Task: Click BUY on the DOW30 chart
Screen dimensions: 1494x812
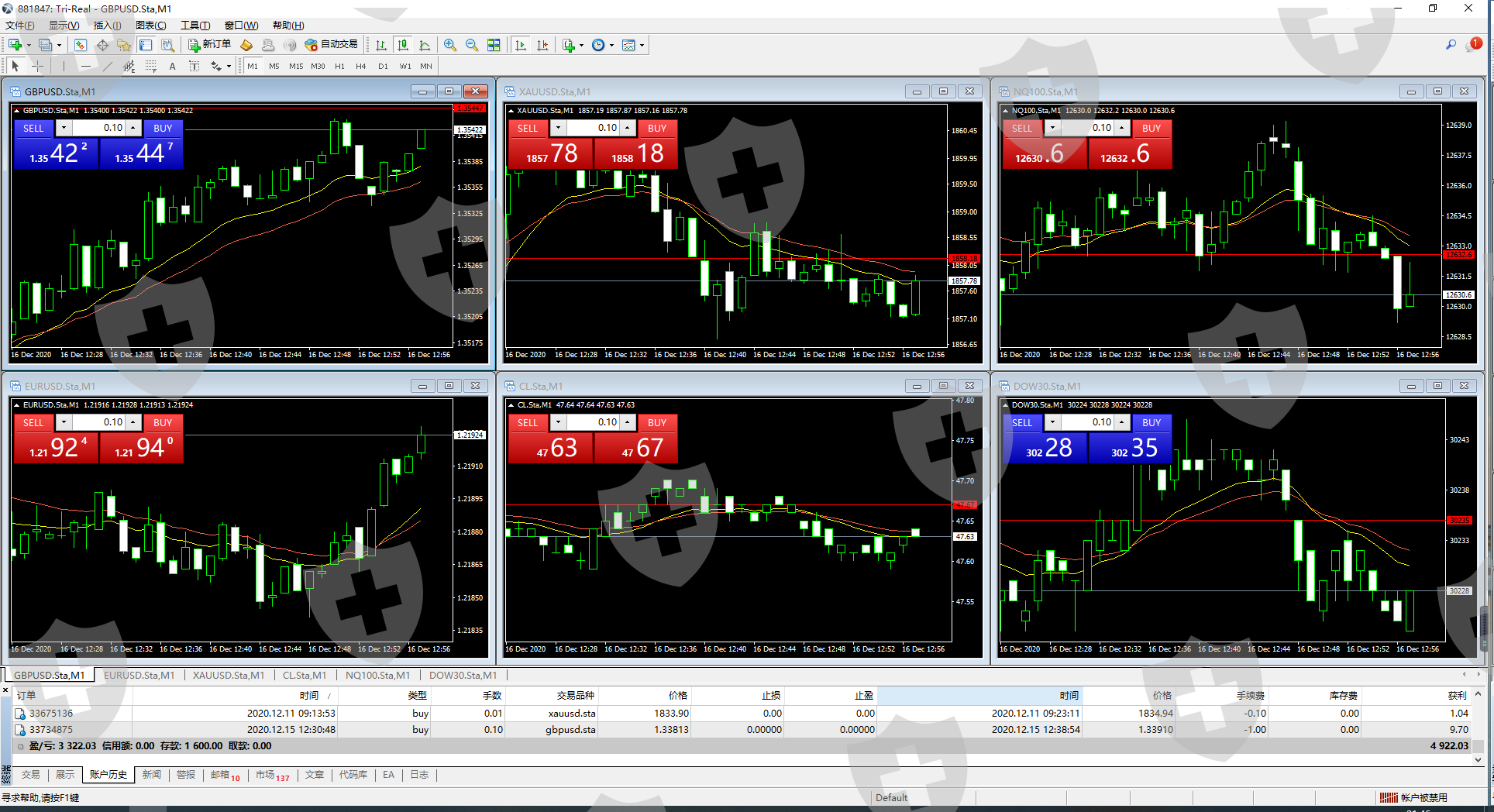Action: pyautogui.click(x=1151, y=422)
